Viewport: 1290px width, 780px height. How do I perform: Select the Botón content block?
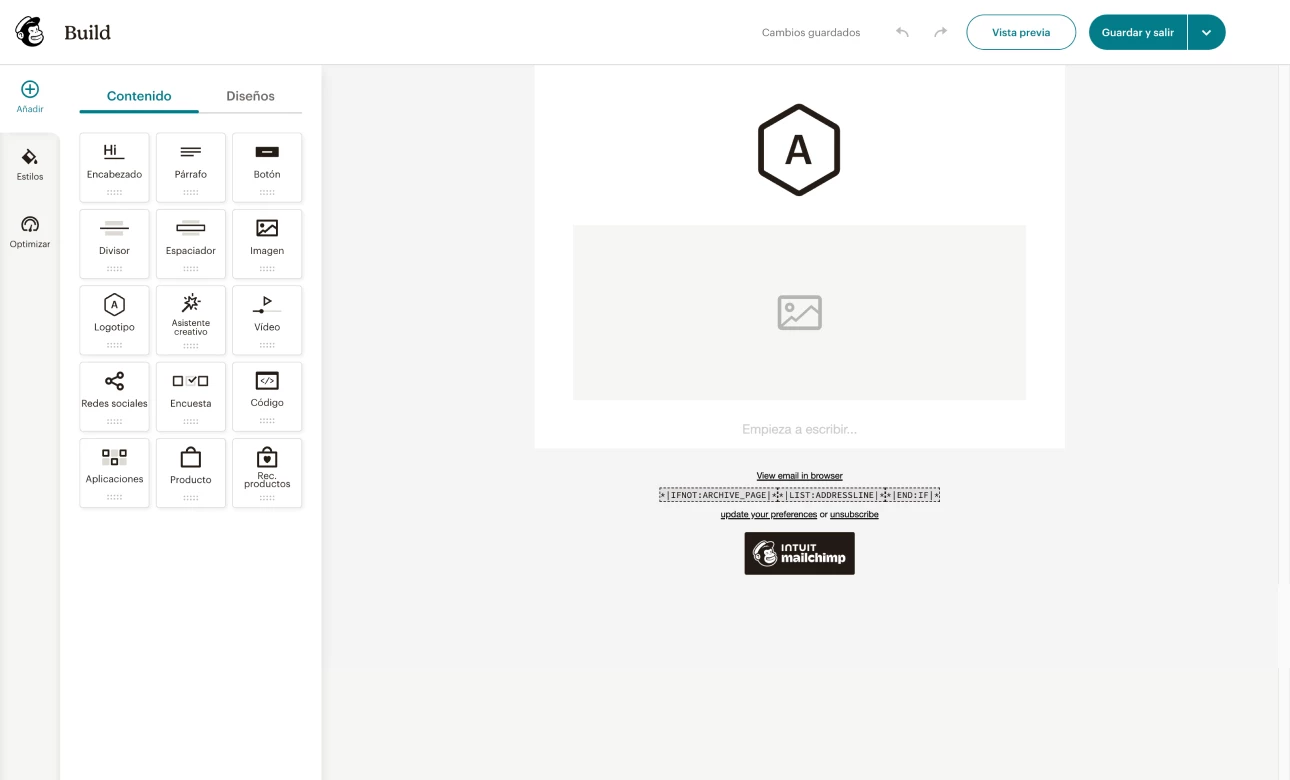(x=267, y=165)
